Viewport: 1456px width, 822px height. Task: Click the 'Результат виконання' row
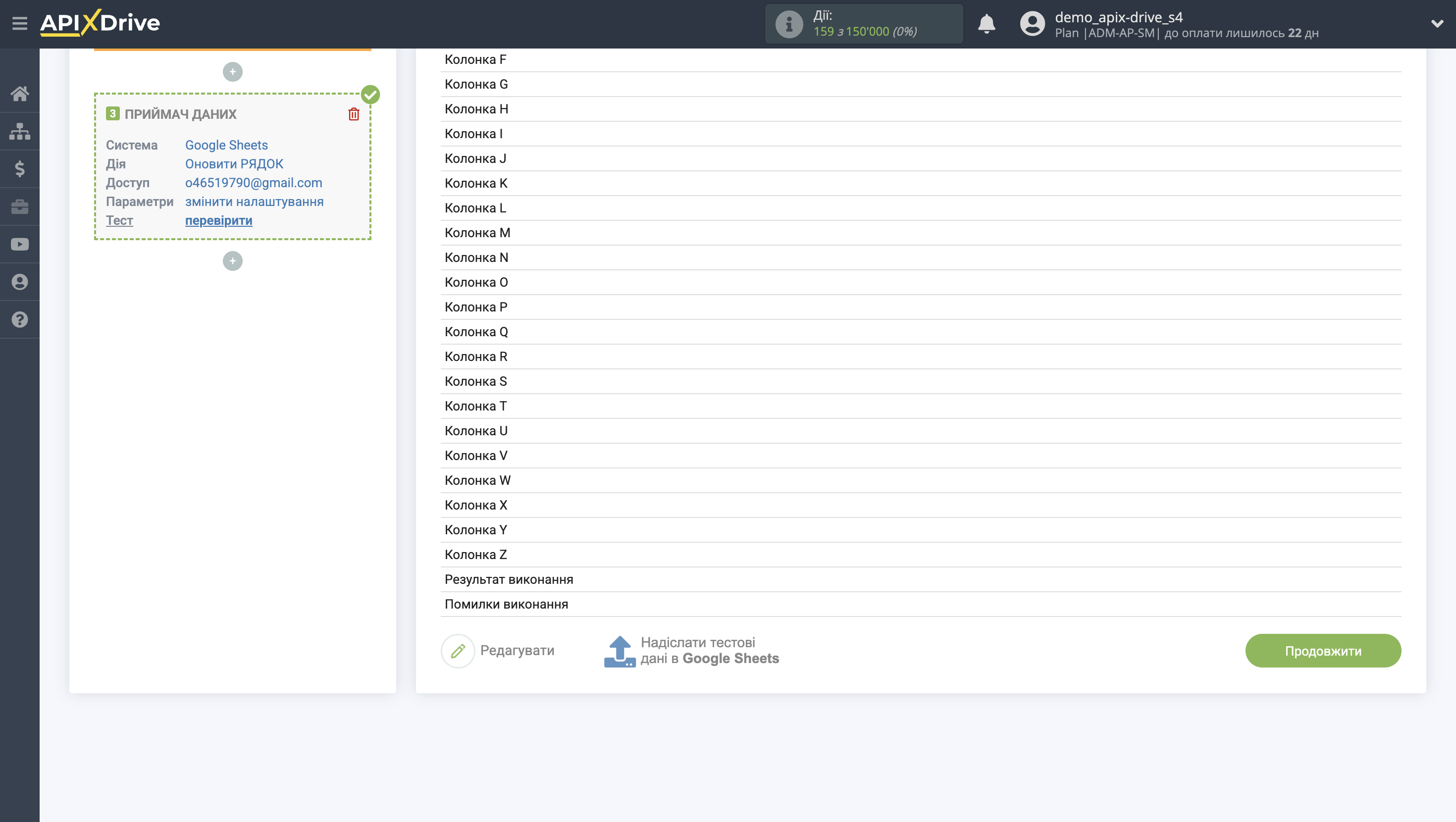[921, 579]
